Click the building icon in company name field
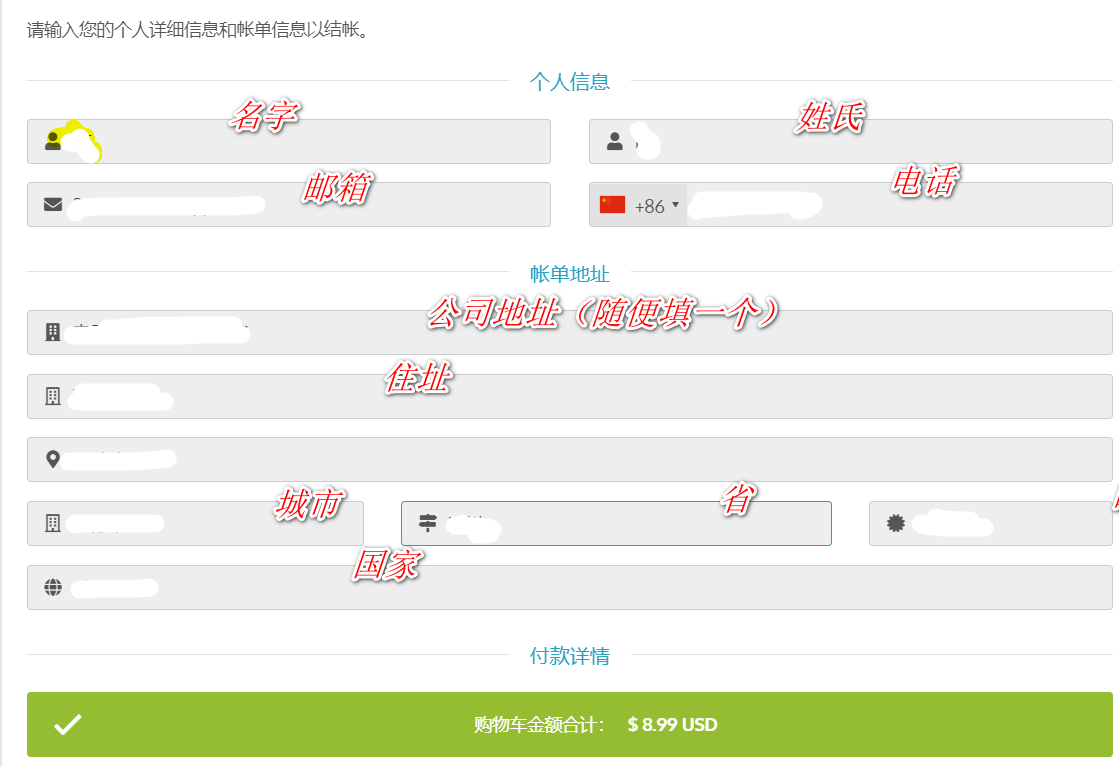This screenshot has height=767, width=1119. [53, 332]
